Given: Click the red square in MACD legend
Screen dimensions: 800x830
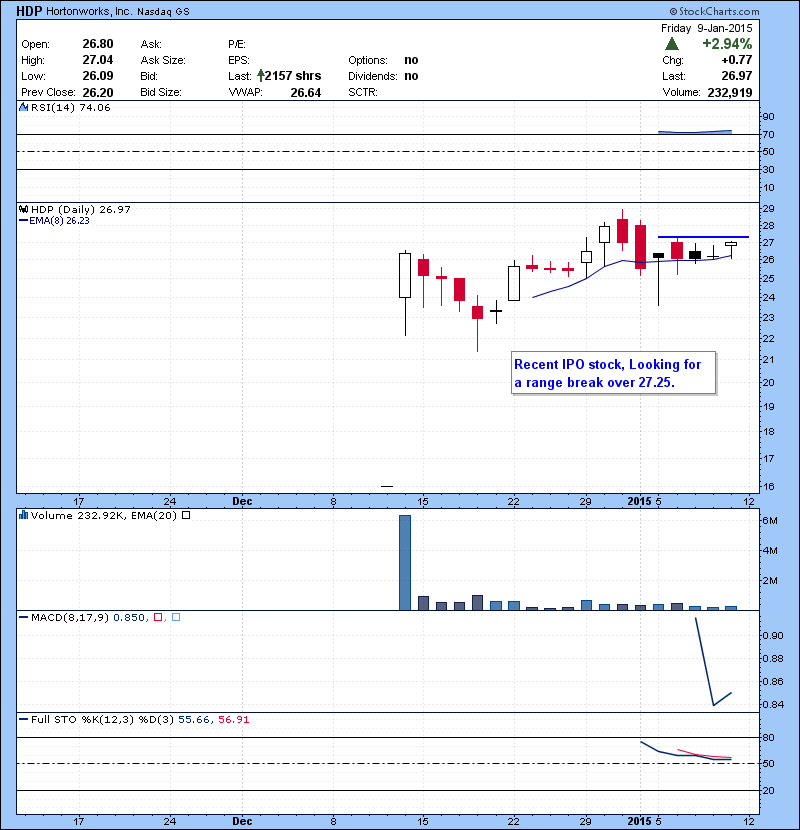Looking at the screenshot, I should (158, 617).
